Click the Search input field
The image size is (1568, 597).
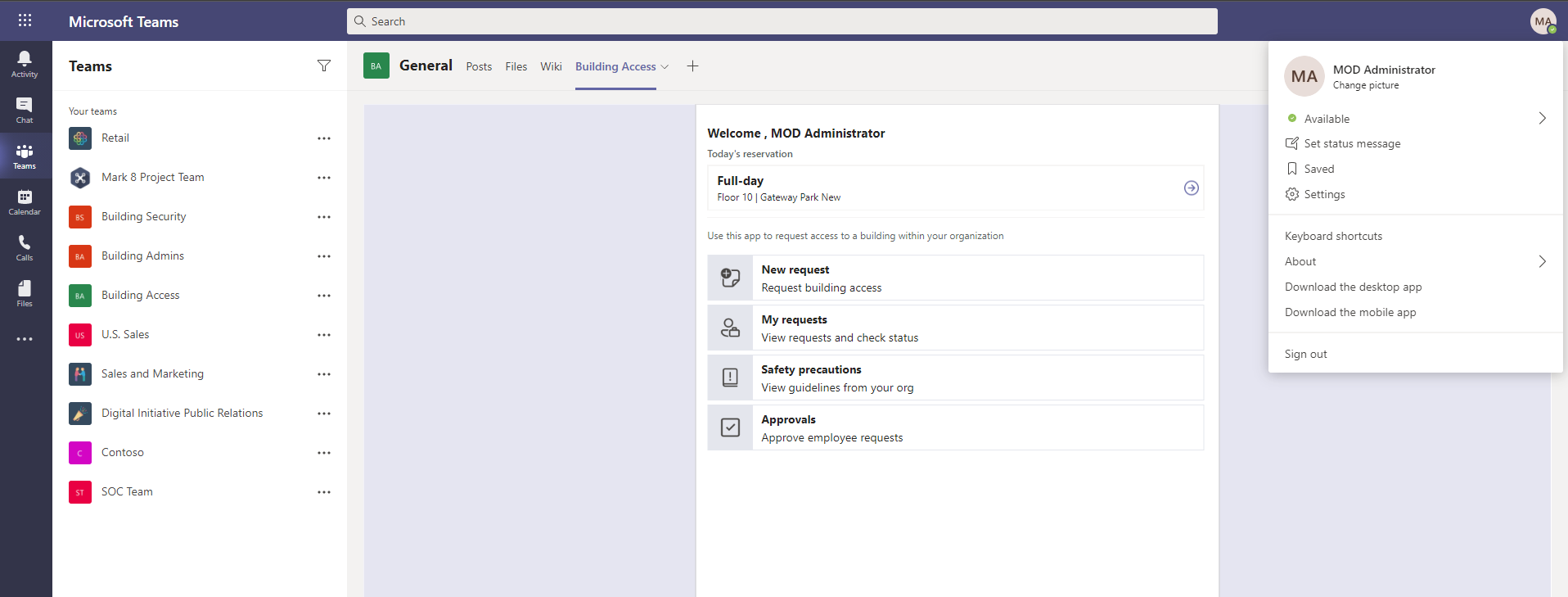pyautogui.click(x=782, y=21)
